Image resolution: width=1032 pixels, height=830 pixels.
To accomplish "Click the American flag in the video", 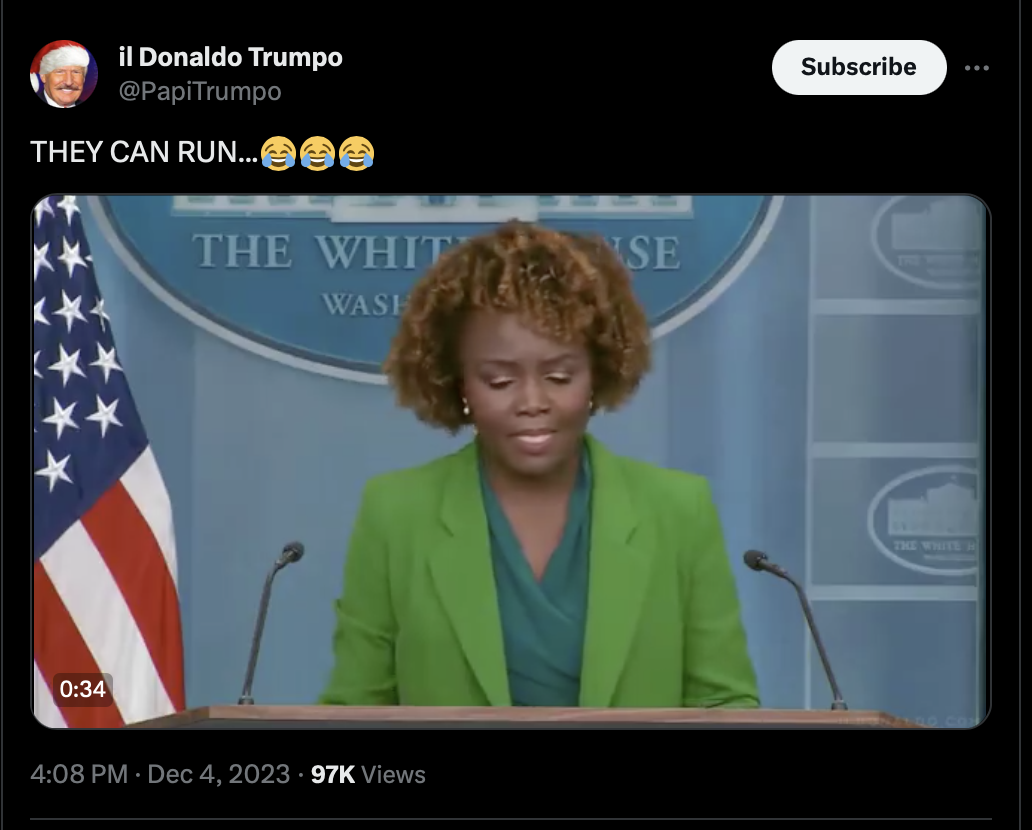I will [103, 461].
